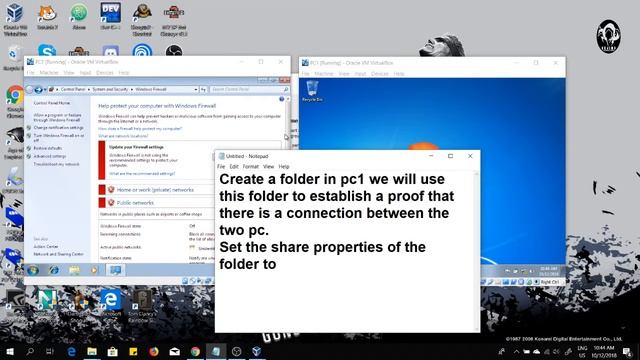The image size is (640, 360).
Task: Expand Public networks section
Action: pyautogui.click(x=135, y=203)
